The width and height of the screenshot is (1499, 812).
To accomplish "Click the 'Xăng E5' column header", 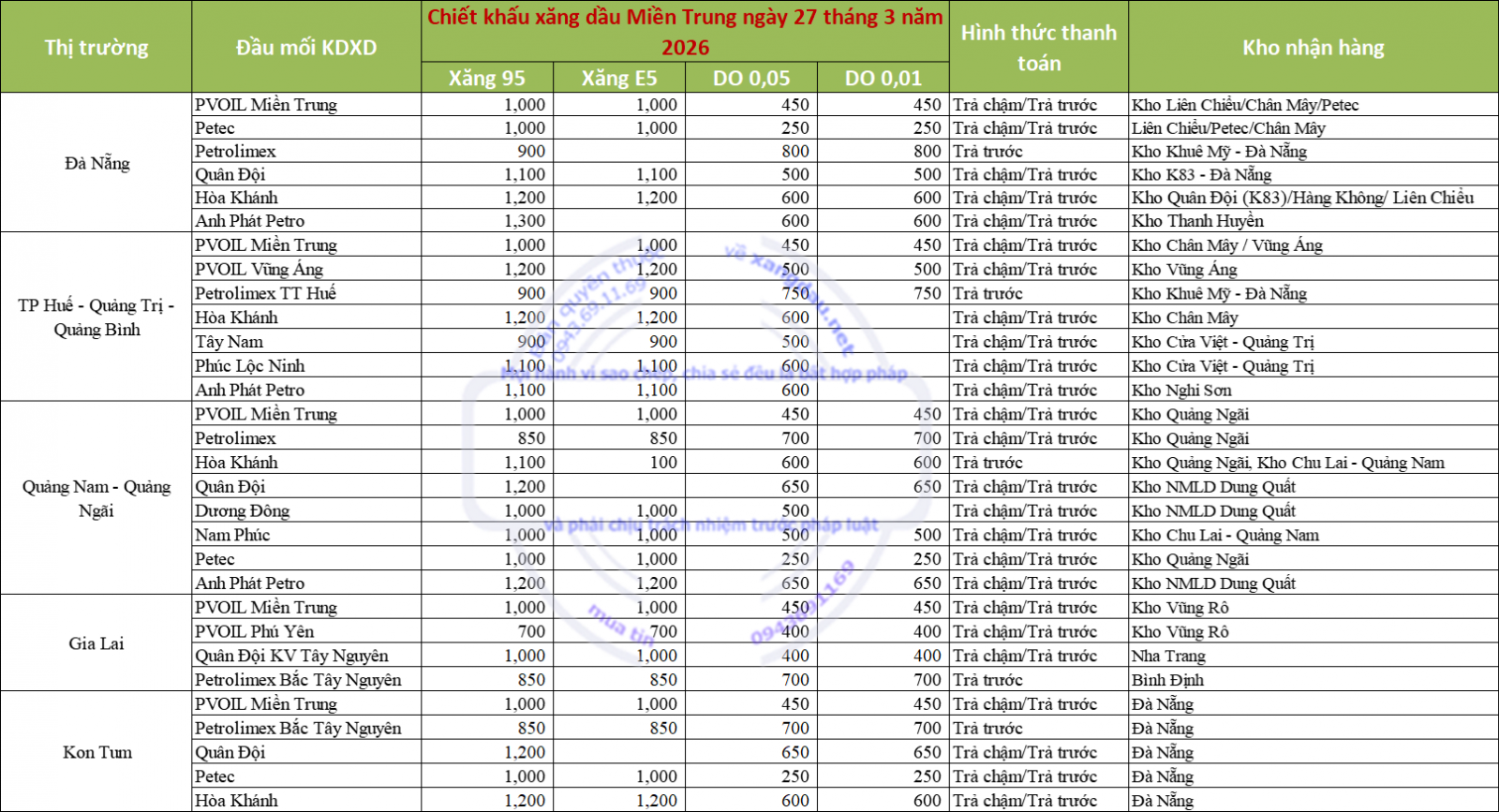I will pos(618,79).
